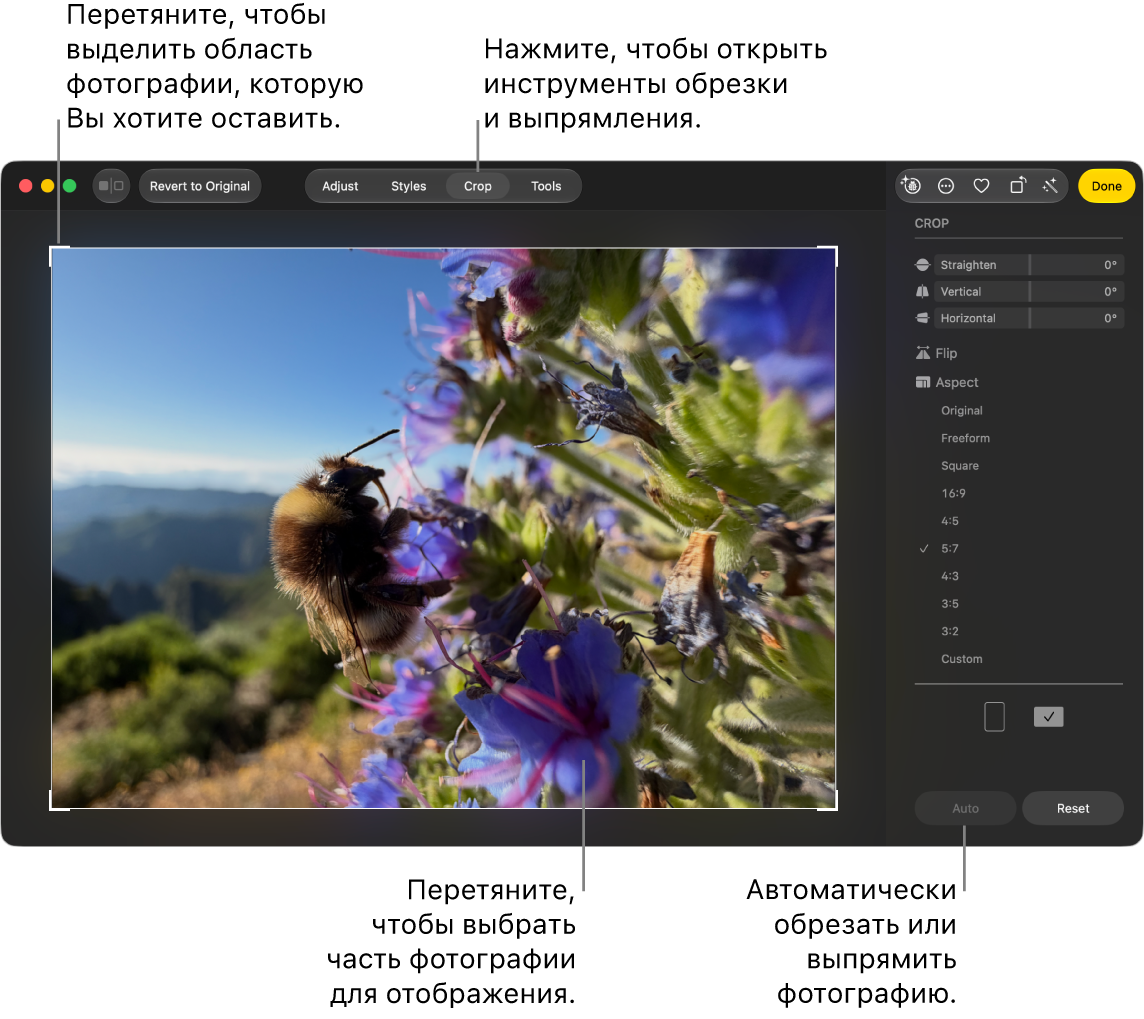Choose the Original aspect ratio

962,411
